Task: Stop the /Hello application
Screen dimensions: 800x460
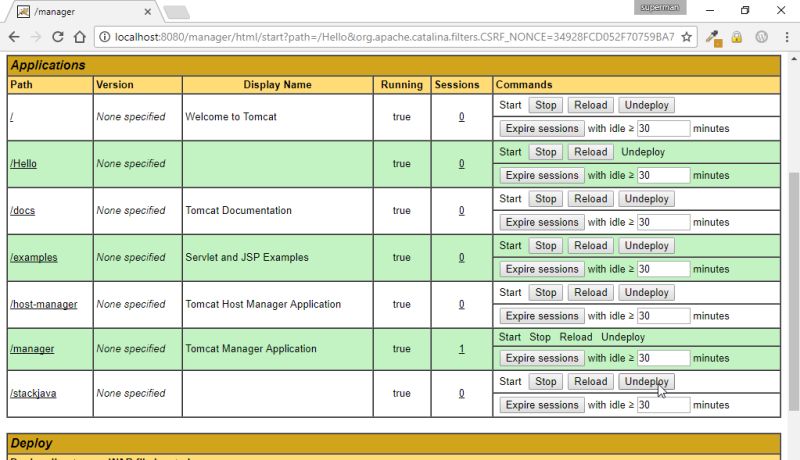Action: click(545, 152)
